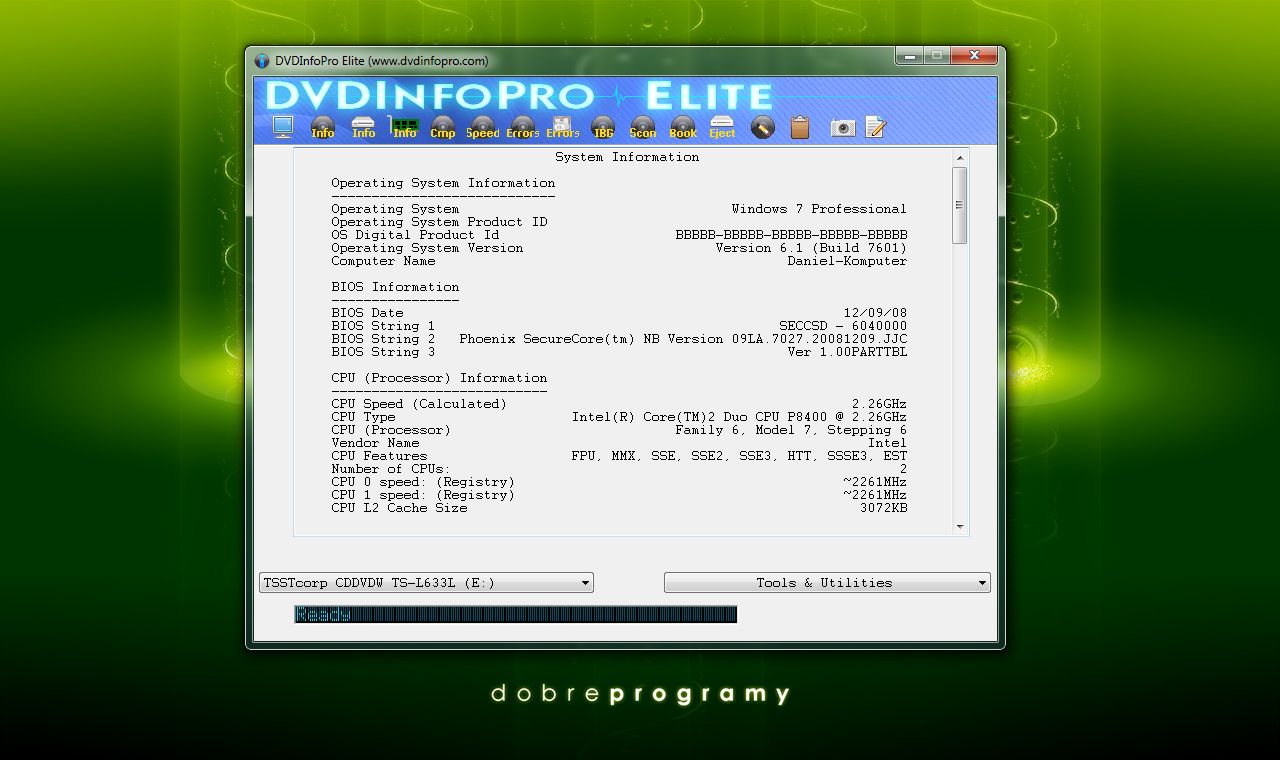
Task: Click the 'Number of CPUs:' label
Action: 391,469
